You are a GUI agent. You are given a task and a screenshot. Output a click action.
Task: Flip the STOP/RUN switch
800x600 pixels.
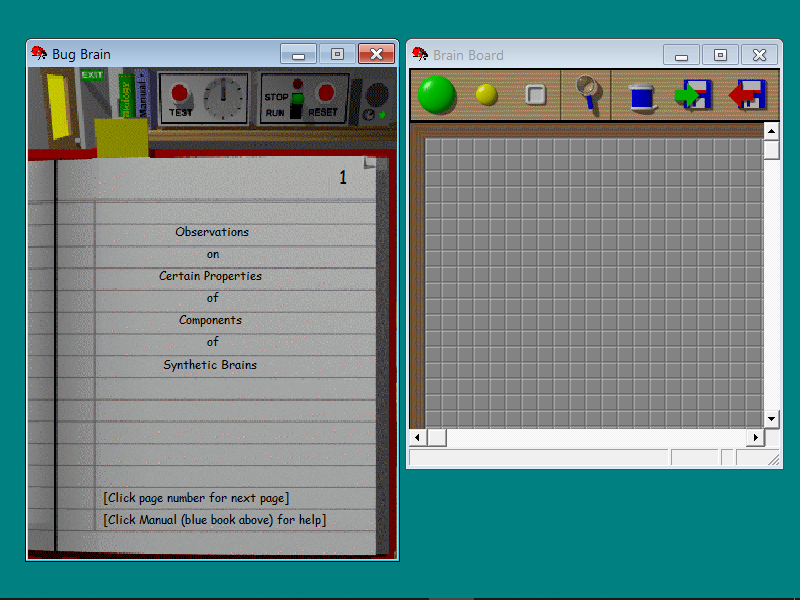(296, 104)
